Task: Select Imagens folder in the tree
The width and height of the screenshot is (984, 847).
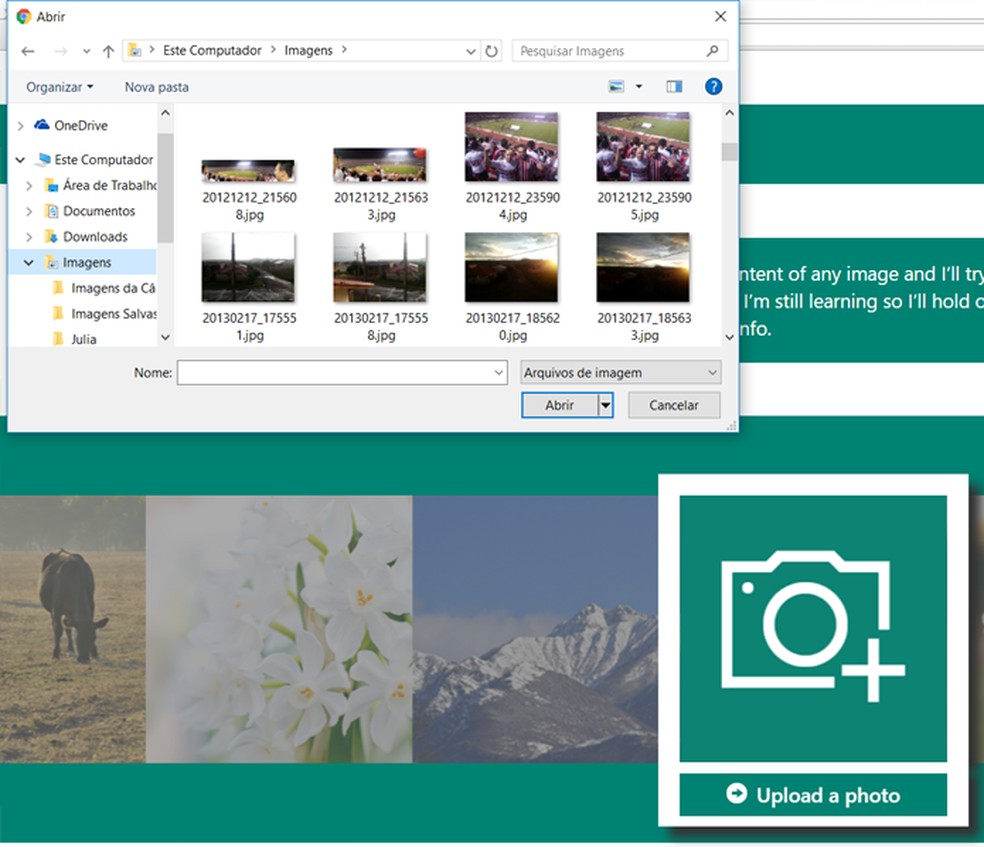Action: coord(87,262)
